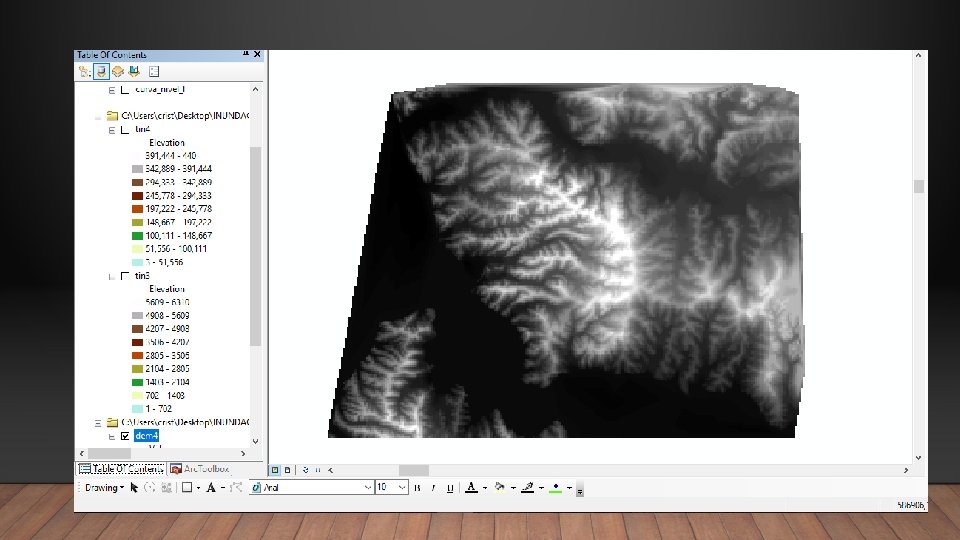Apply bold text formatting
The height and width of the screenshot is (540, 960).
418,487
